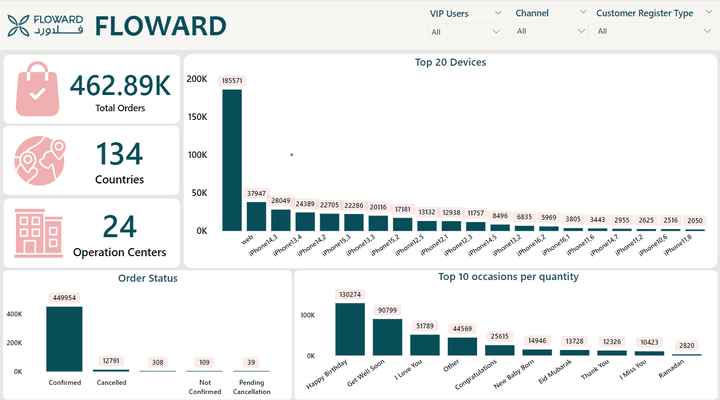The height and width of the screenshot is (400, 720).
Task: Click the 24389 data label
Action: [x=305, y=204]
